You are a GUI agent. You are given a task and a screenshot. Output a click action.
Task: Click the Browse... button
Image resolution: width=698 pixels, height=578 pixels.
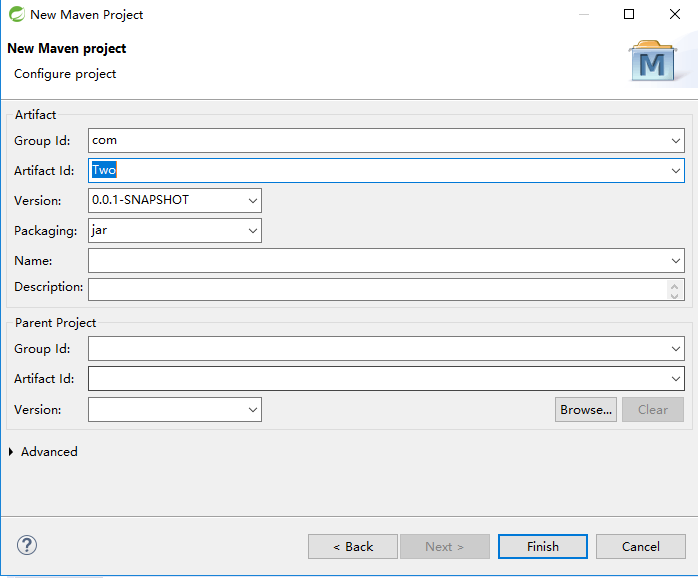pyautogui.click(x=586, y=410)
